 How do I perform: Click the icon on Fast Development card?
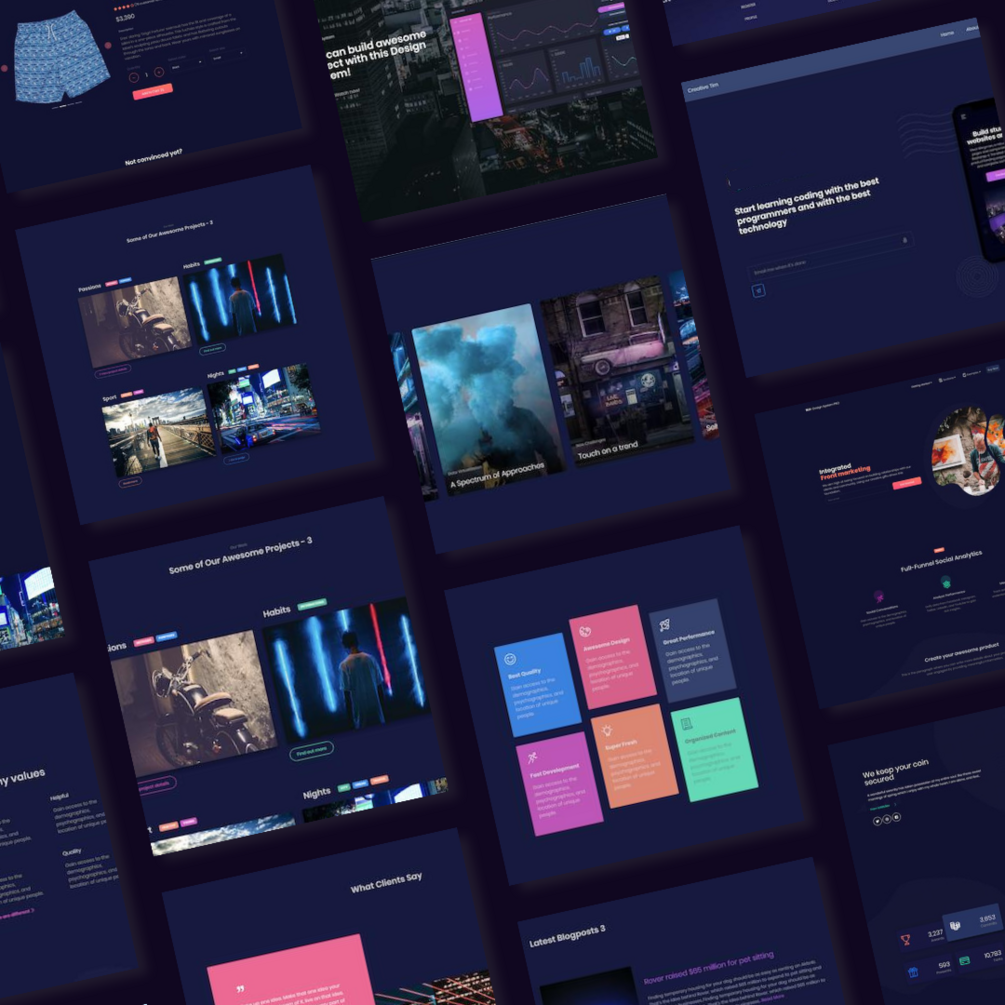pyautogui.click(x=532, y=758)
